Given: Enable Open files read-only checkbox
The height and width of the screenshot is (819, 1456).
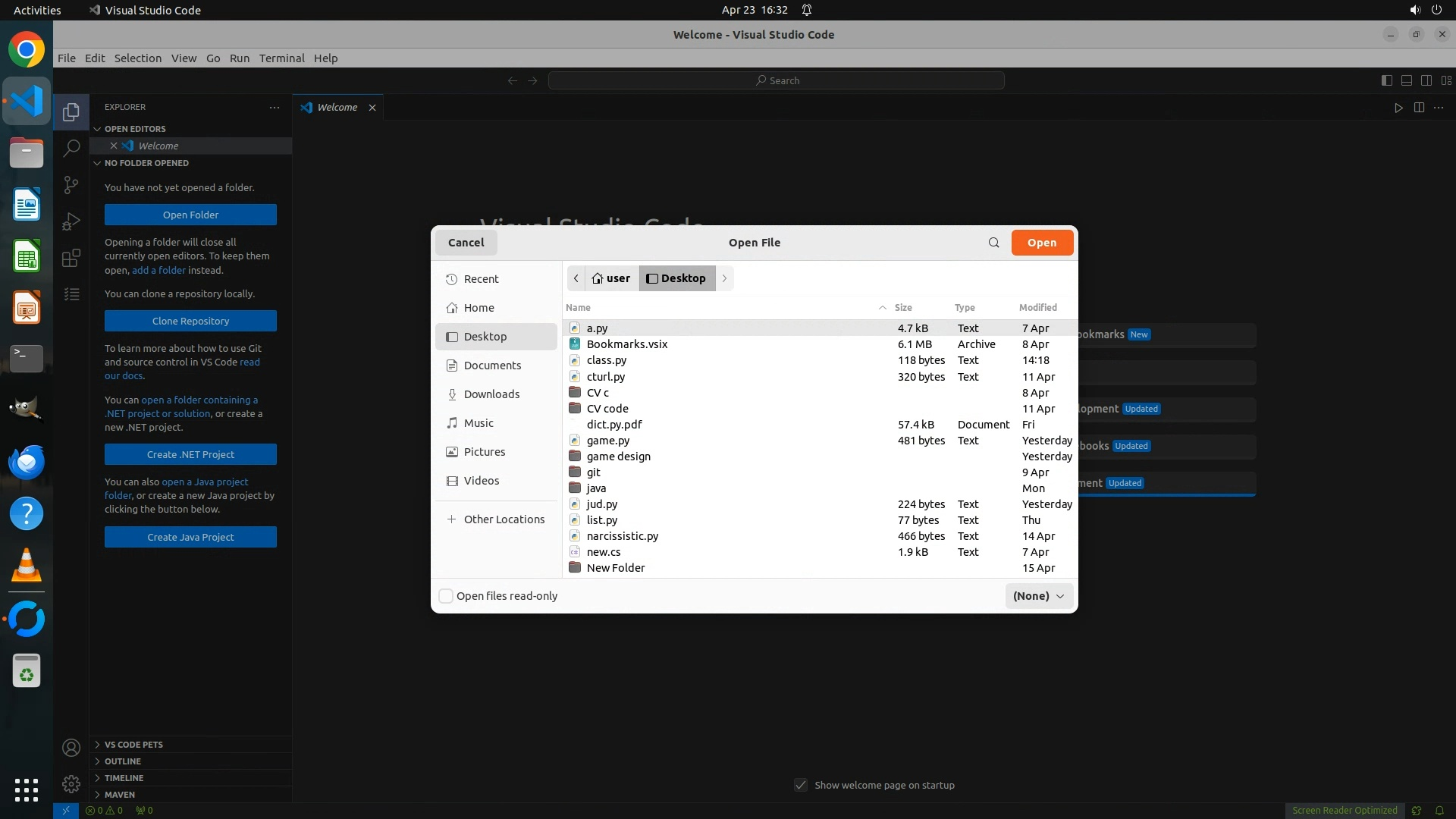Looking at the screenshot, I should point(446,596).
